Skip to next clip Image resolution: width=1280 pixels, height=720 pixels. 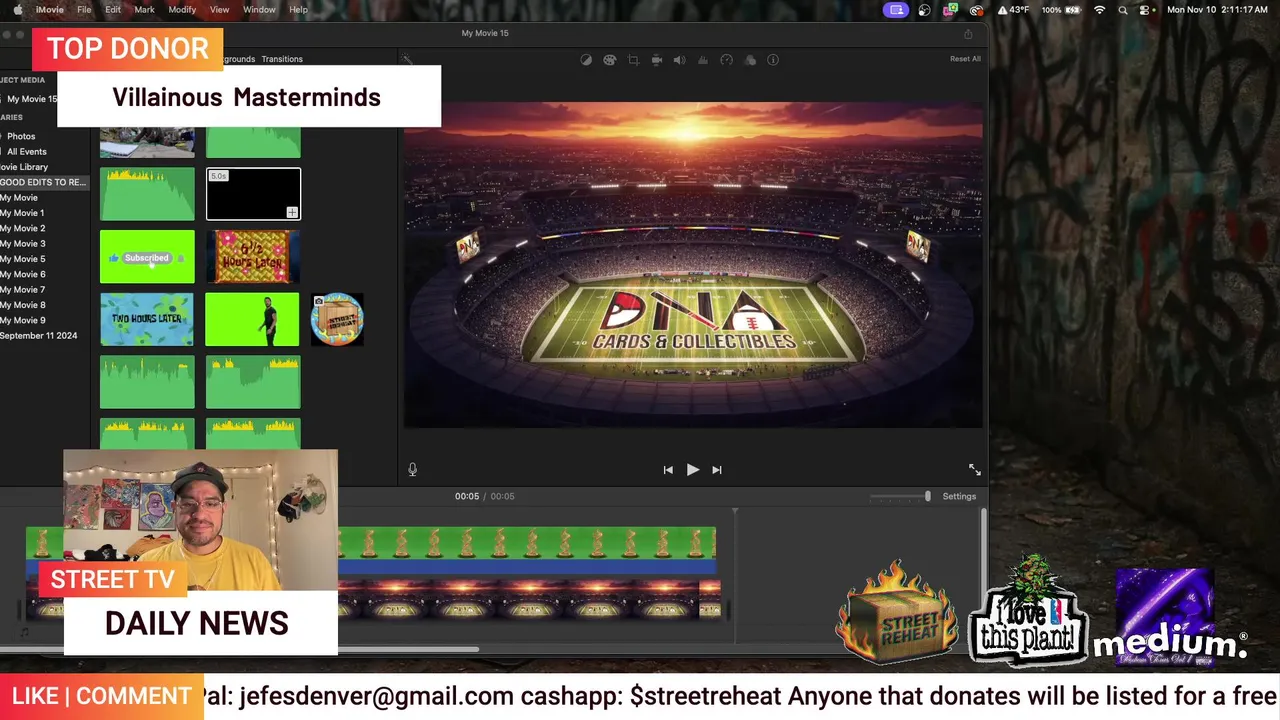click(x=717, y=470)
